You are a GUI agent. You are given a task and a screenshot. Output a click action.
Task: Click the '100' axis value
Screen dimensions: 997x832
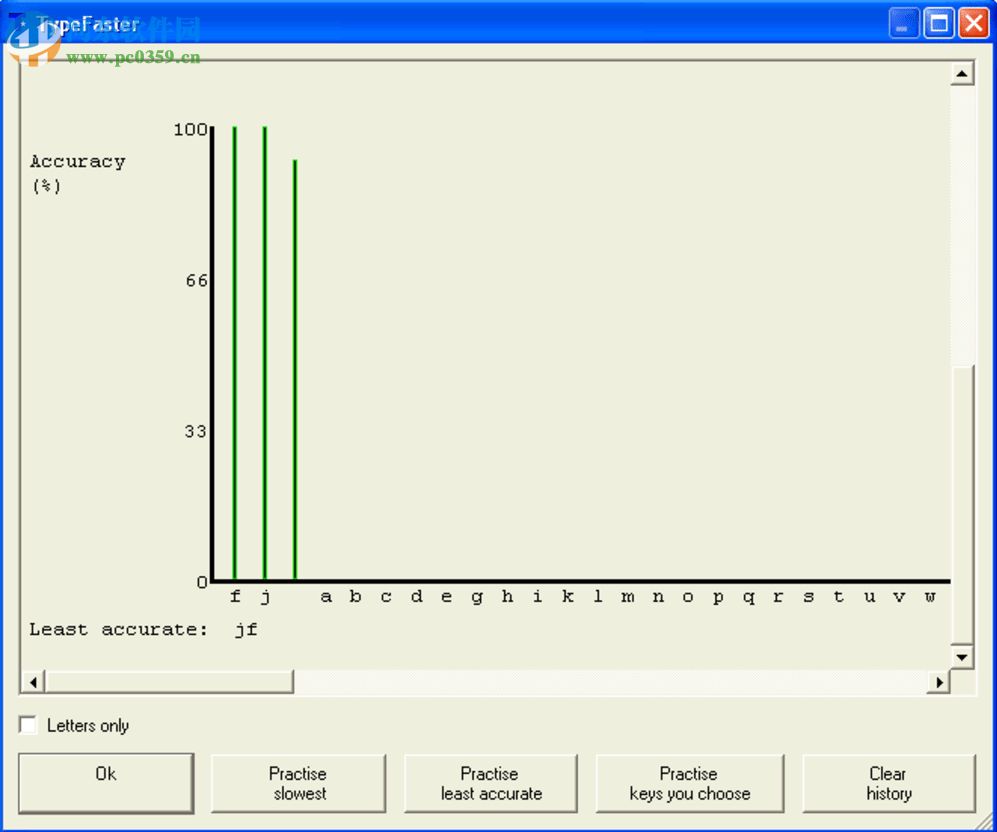coord(191,130)
